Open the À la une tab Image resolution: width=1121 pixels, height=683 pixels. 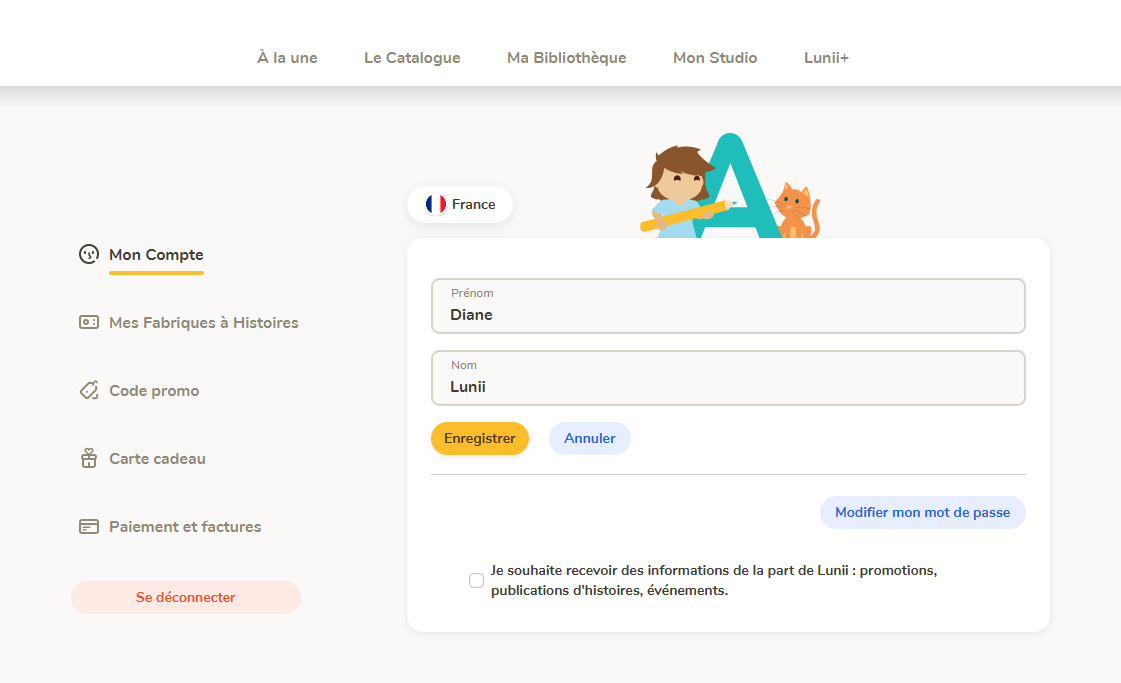pyautogui.click(x=287, y=58)
